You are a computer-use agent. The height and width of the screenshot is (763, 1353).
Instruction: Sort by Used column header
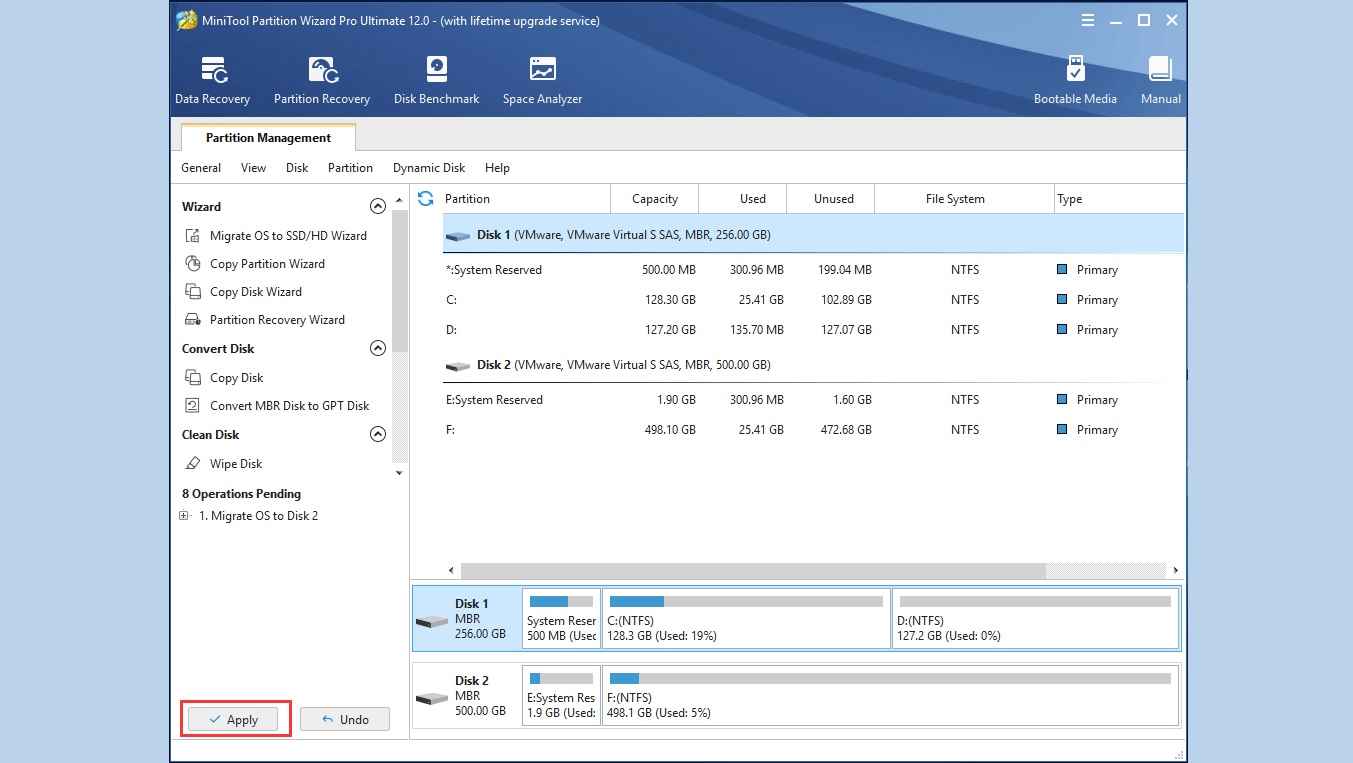743,199
